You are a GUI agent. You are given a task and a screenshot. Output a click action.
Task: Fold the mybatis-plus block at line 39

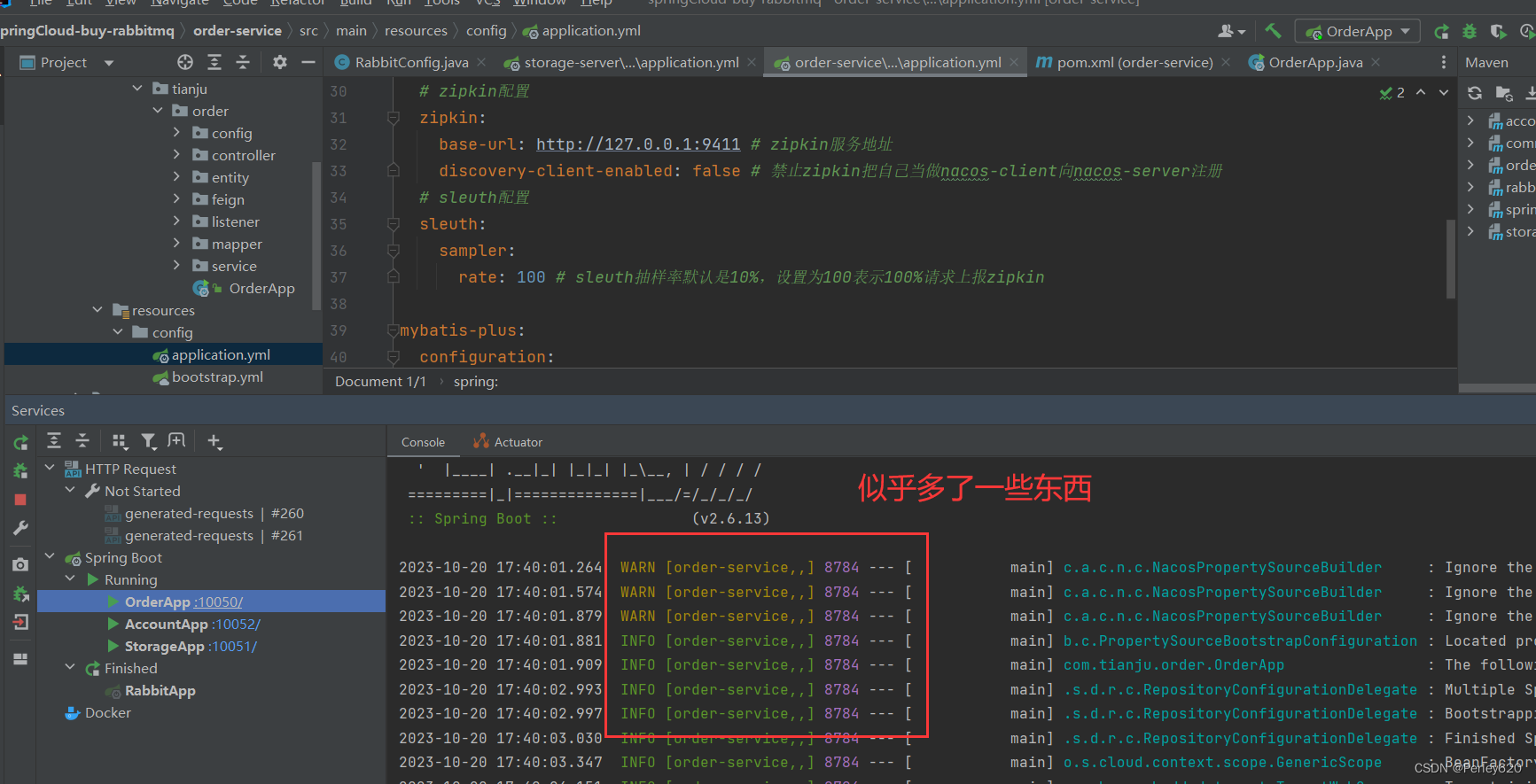click(x=394, y=330)
